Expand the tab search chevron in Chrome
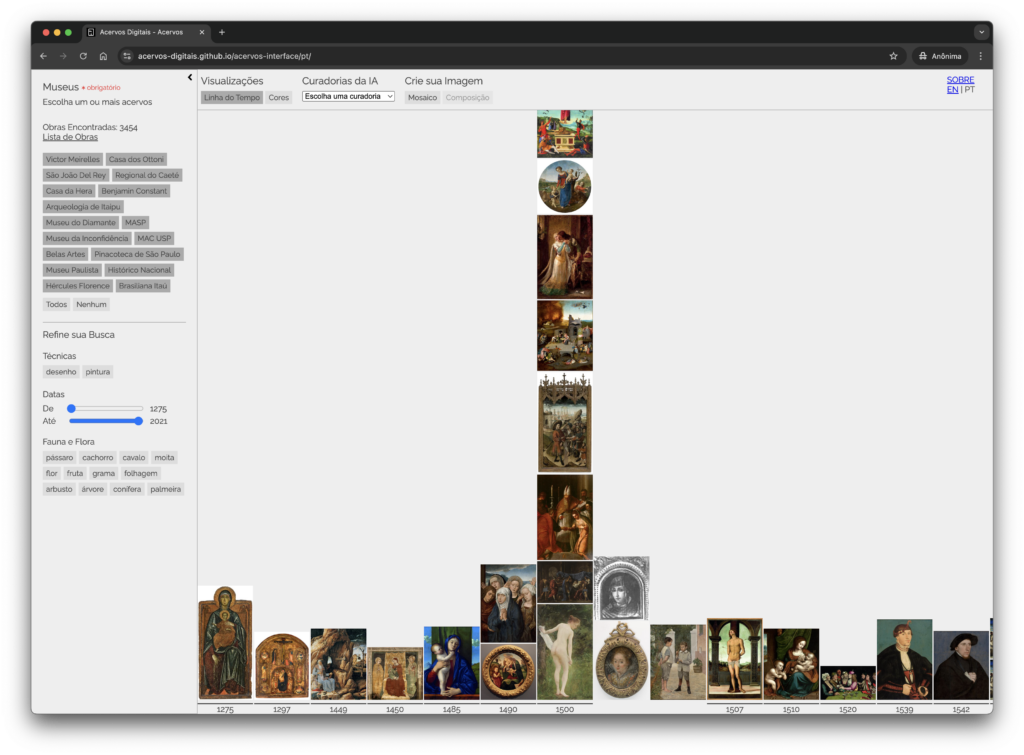 [x=980, y=32]
